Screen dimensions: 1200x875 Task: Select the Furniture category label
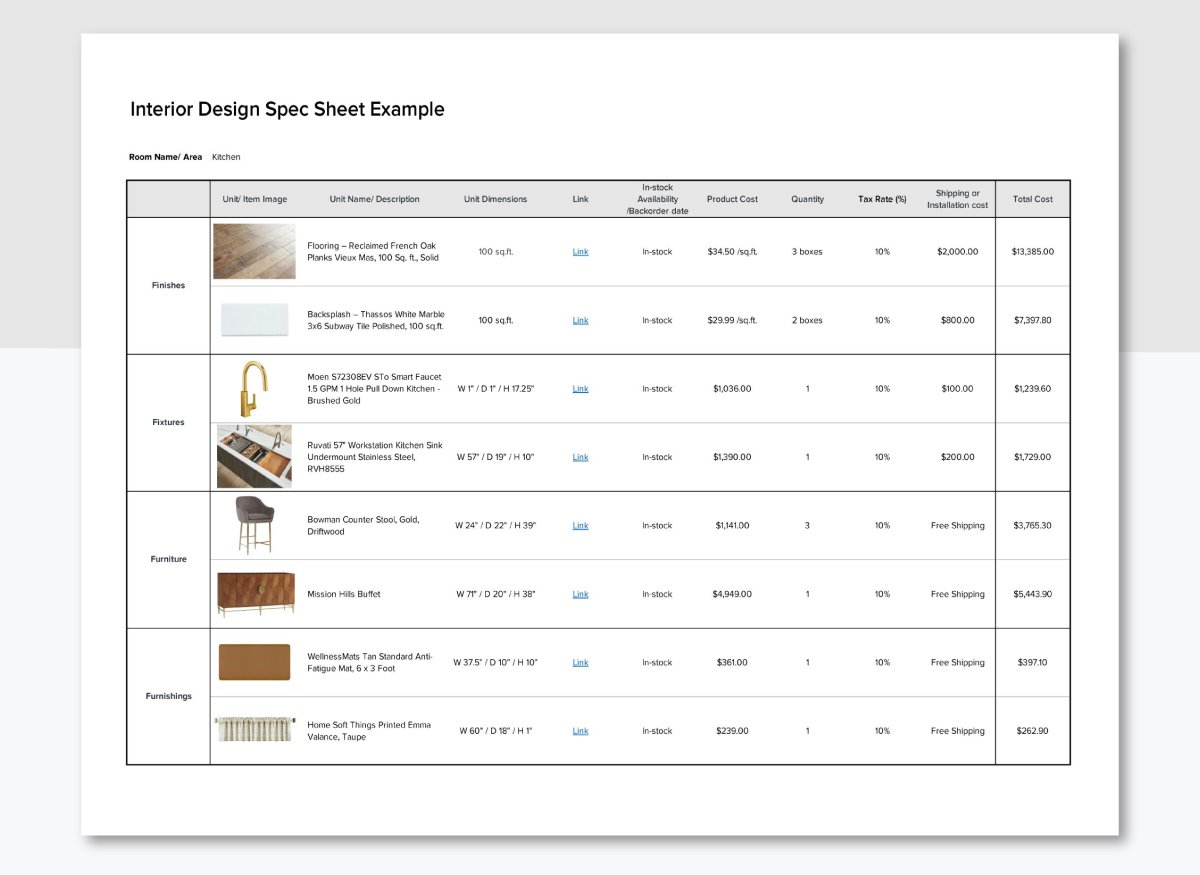click(x=168, y=559)
